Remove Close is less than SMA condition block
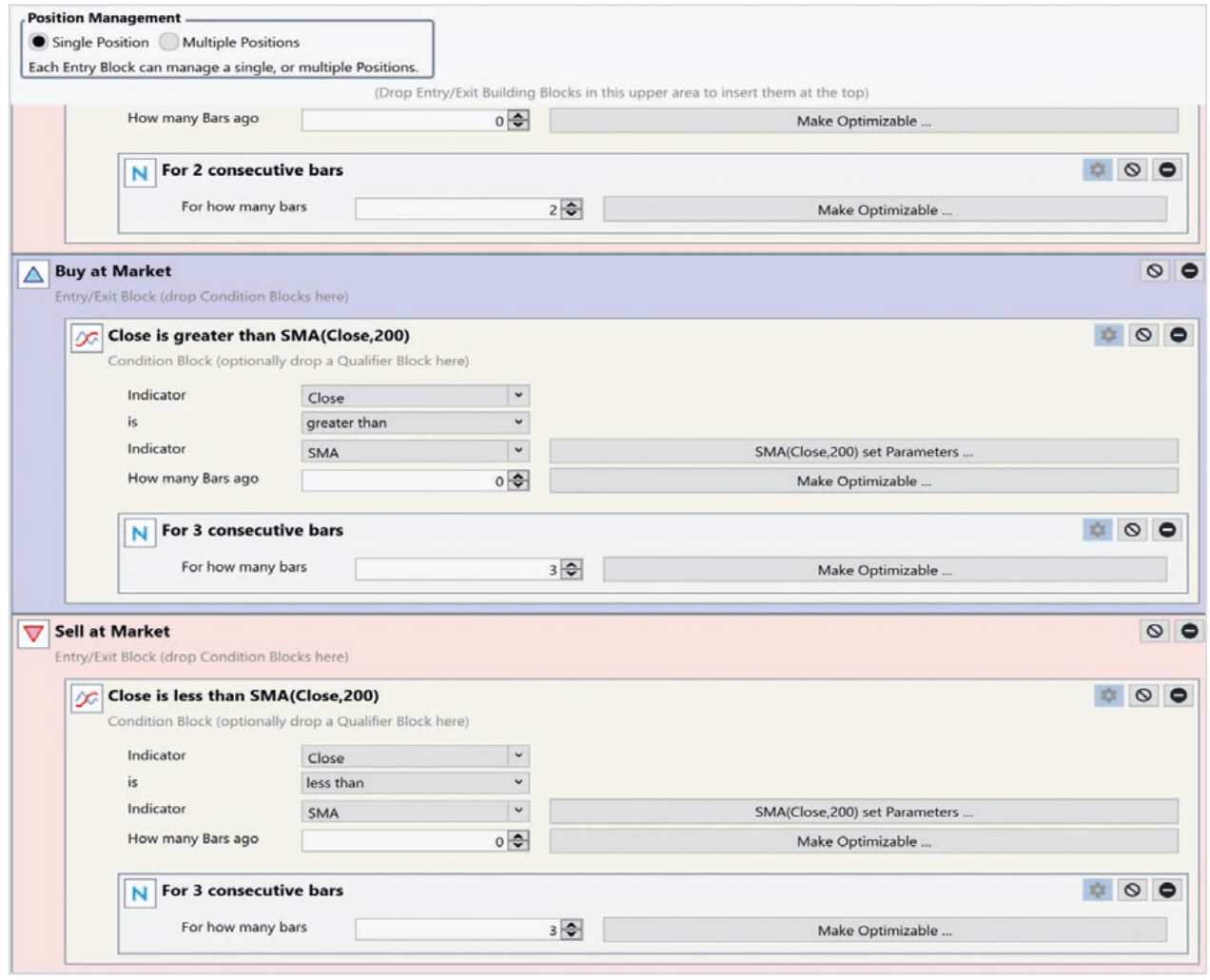Viewport: 1210px width, 980px height. point(1179,696)
